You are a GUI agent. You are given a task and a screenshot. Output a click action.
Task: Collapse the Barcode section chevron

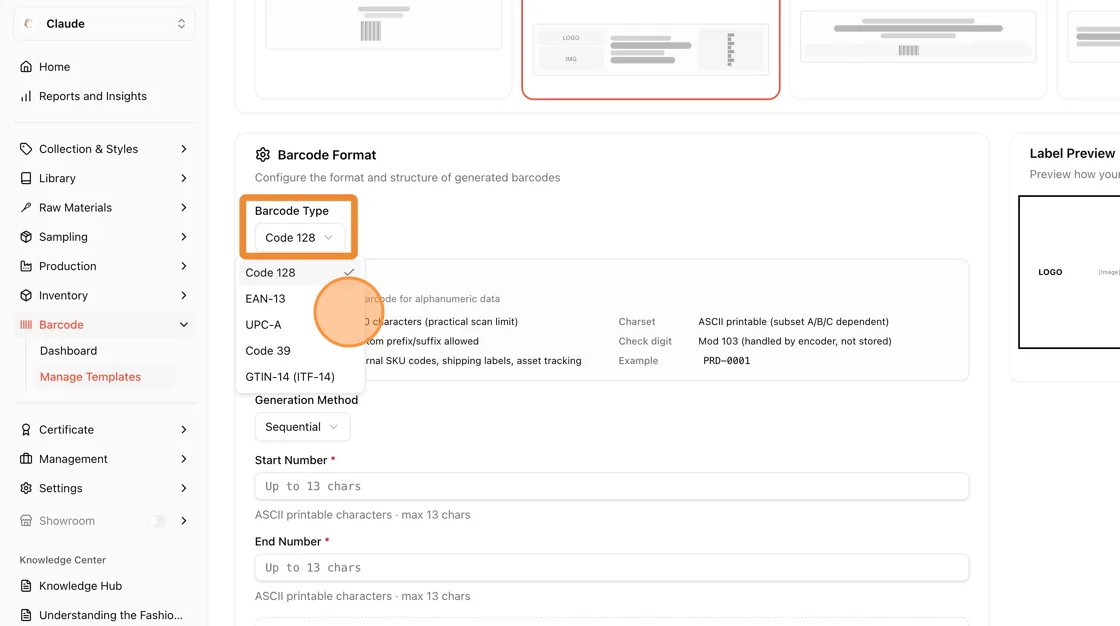(184, 324)
